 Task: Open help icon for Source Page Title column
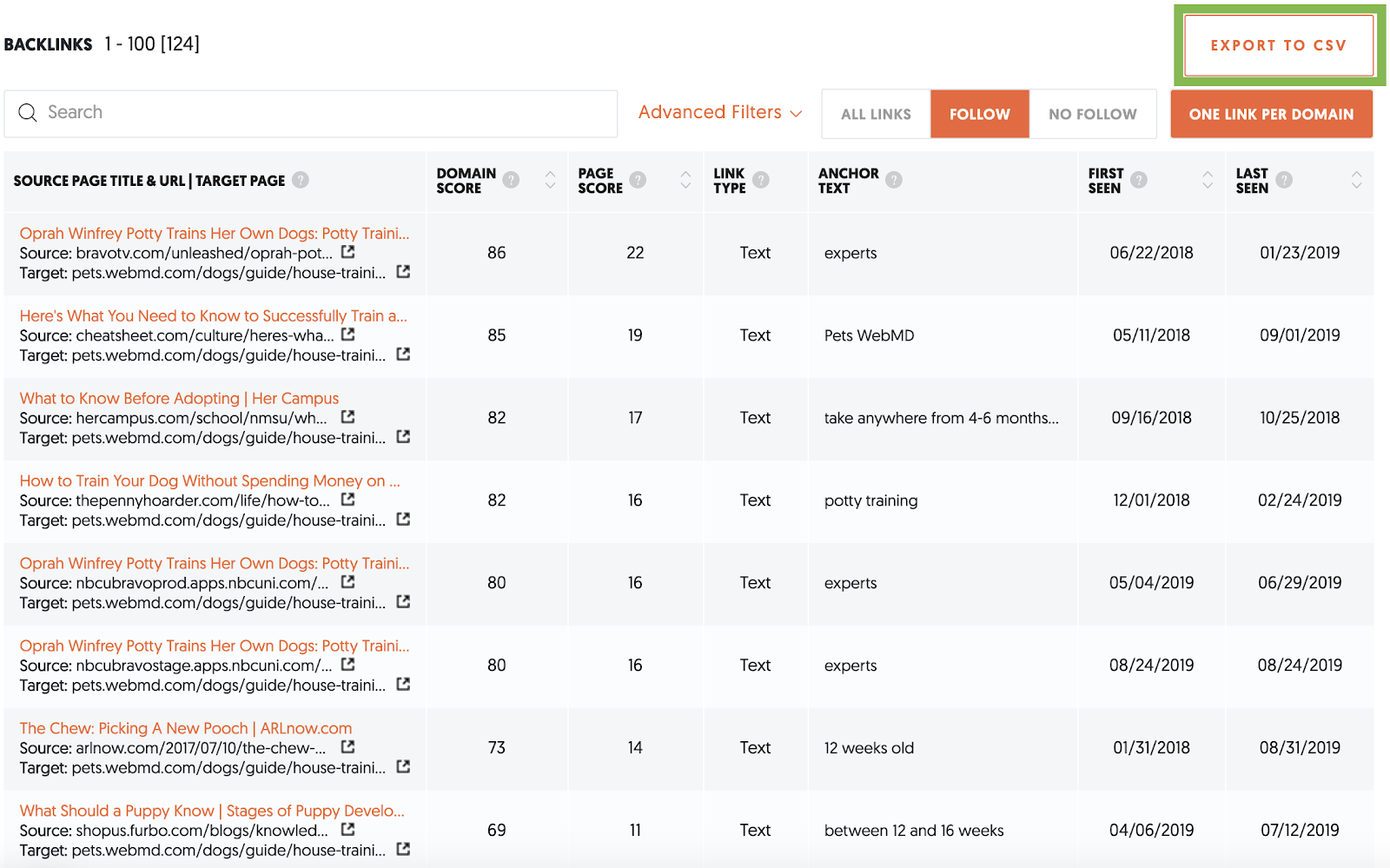[301, 180]
